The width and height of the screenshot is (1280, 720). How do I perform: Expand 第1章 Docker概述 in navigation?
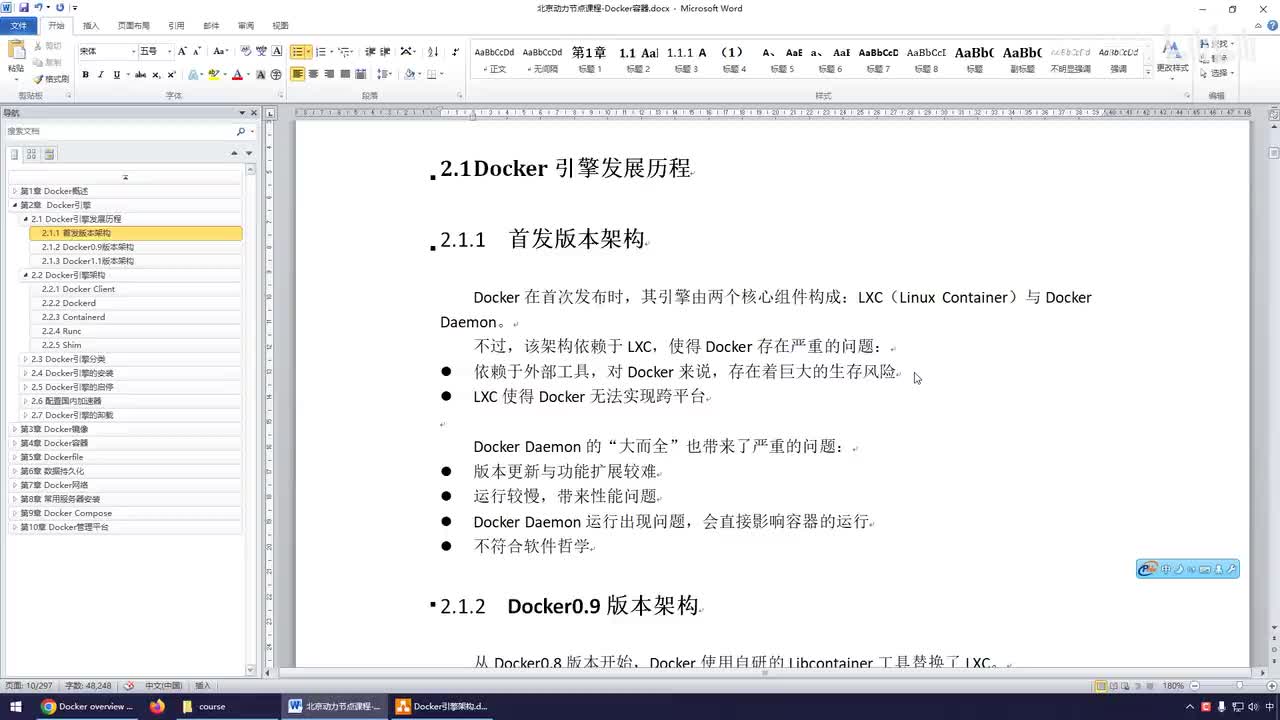(x=14, y=191)
